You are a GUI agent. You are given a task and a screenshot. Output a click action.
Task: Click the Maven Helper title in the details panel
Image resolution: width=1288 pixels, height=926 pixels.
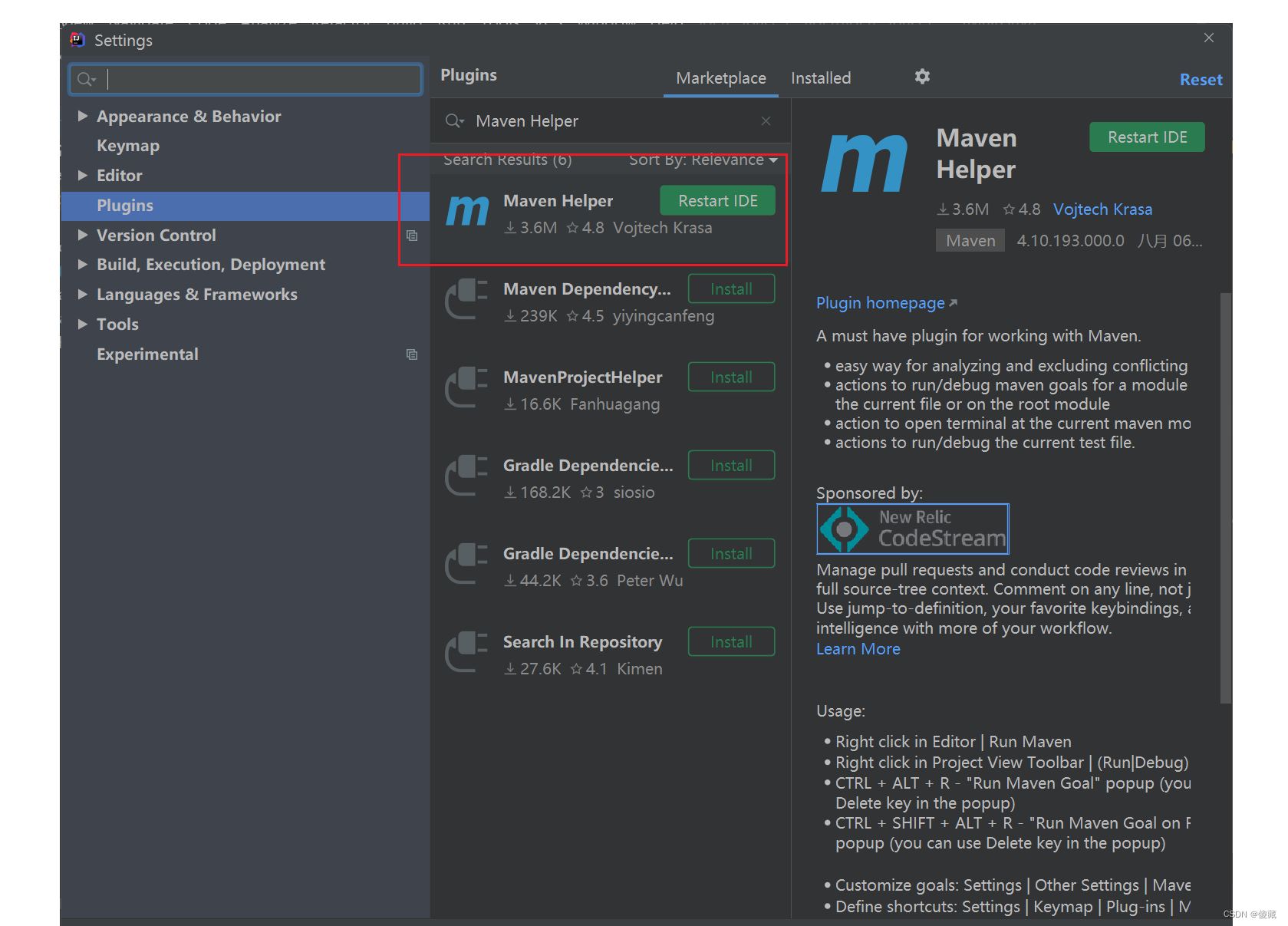point(977,153)
